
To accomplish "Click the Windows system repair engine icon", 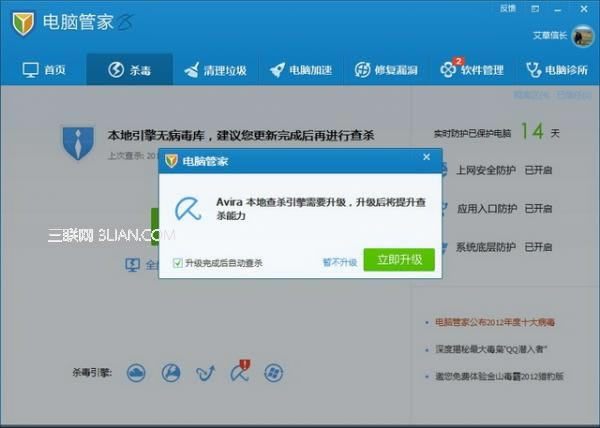I will tap(272, 373).
